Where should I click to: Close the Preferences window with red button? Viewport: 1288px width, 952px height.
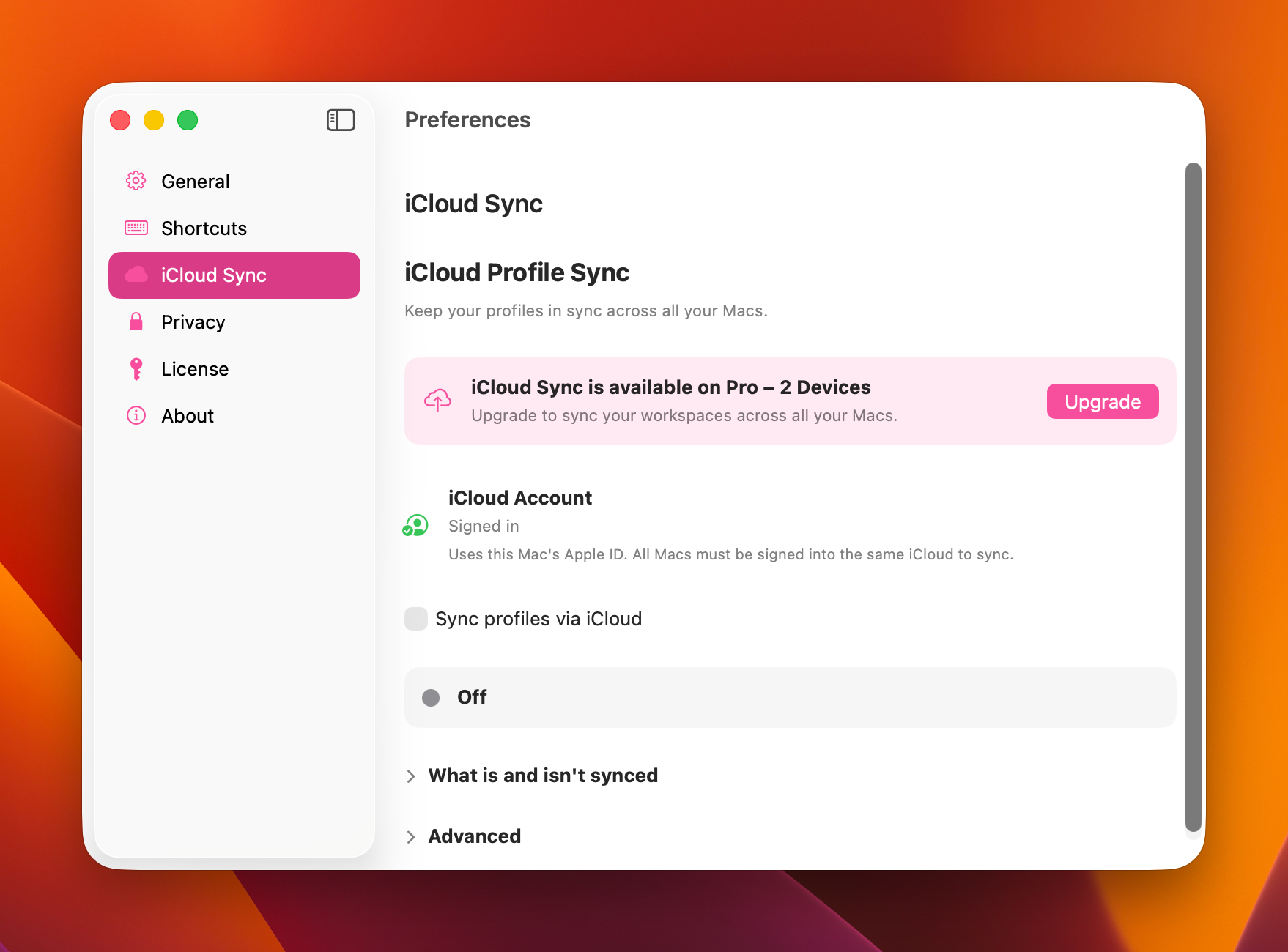pyautogui.click(x=120, y=120)
